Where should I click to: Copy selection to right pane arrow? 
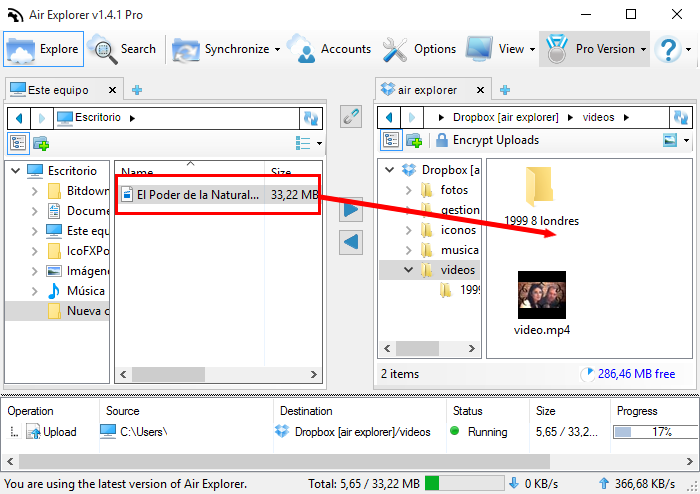[x=351, y=209]
